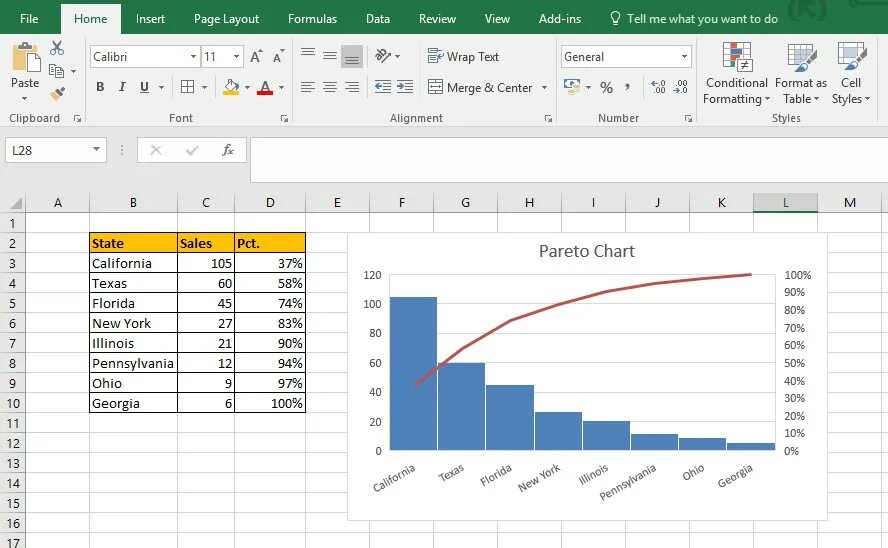Apply Accounting Number Format icon

coord(572,87)
